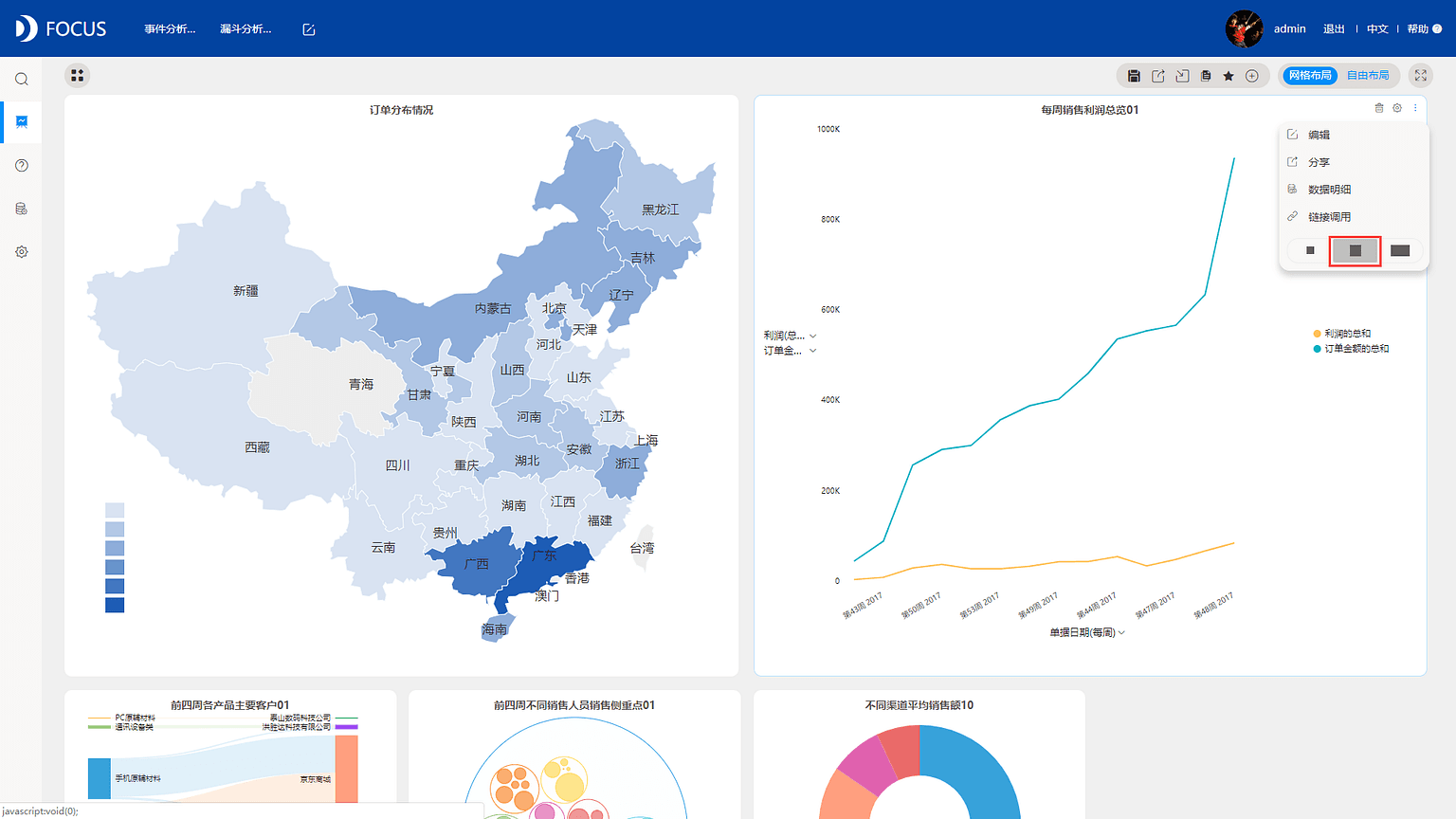Click the share arrow toolbar icon

tap(1158, 76)
